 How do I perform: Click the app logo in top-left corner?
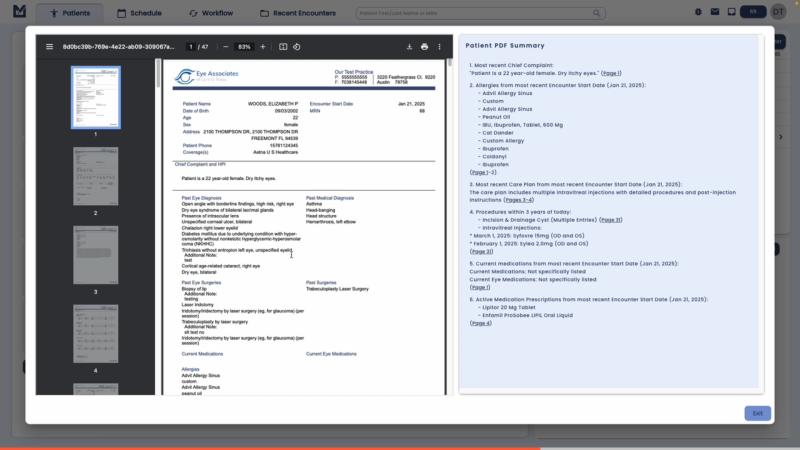[19, 11]
